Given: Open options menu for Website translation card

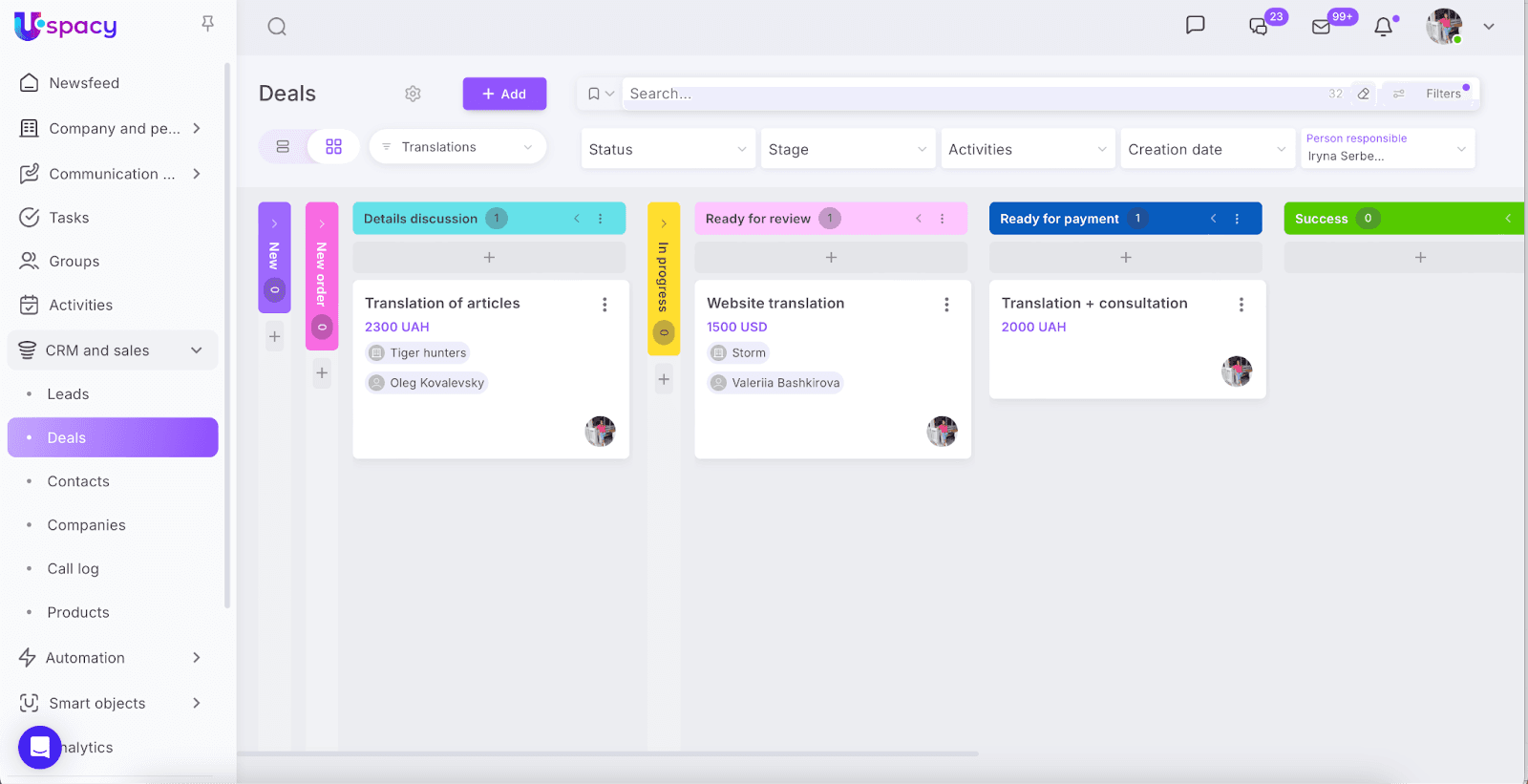Looking at the screenshot, I should 946,305.
